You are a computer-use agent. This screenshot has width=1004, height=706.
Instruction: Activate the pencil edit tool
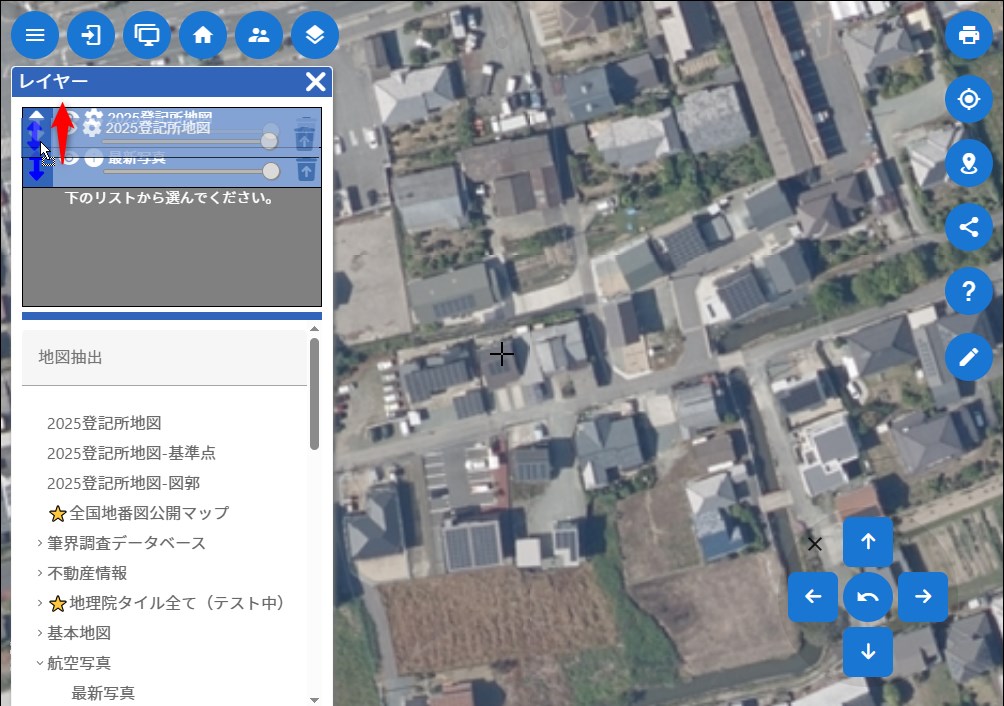click(x=968, y=357)
